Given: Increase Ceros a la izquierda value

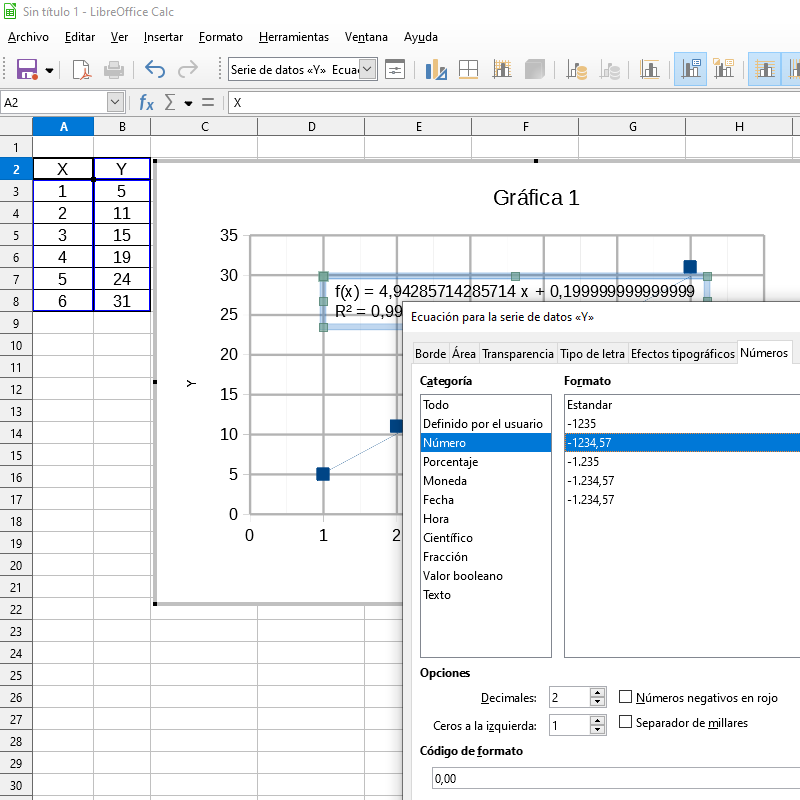Looking at the screenshot, I should (597, 720).
